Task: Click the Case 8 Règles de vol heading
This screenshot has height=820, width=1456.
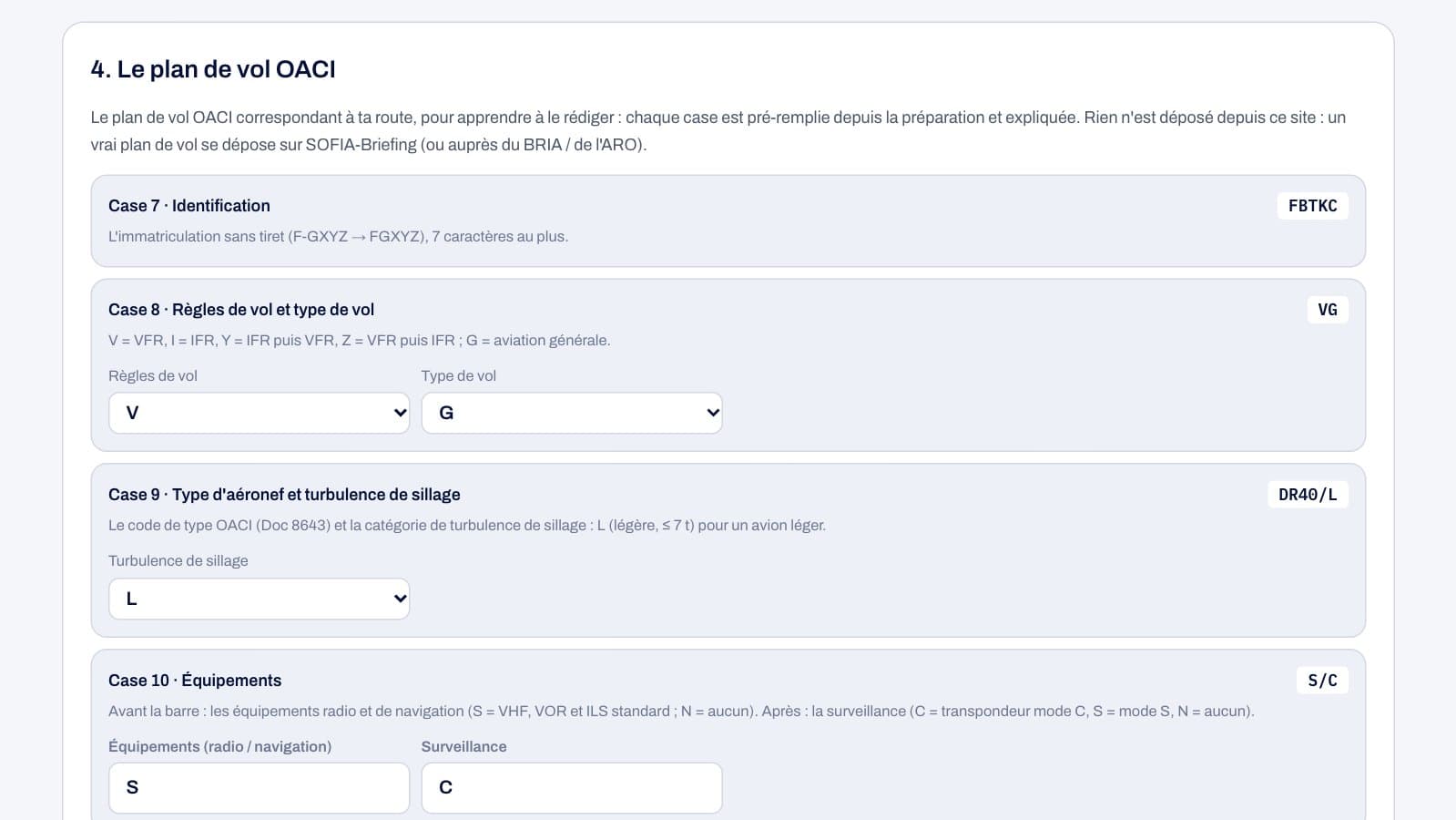Action: 241,310
